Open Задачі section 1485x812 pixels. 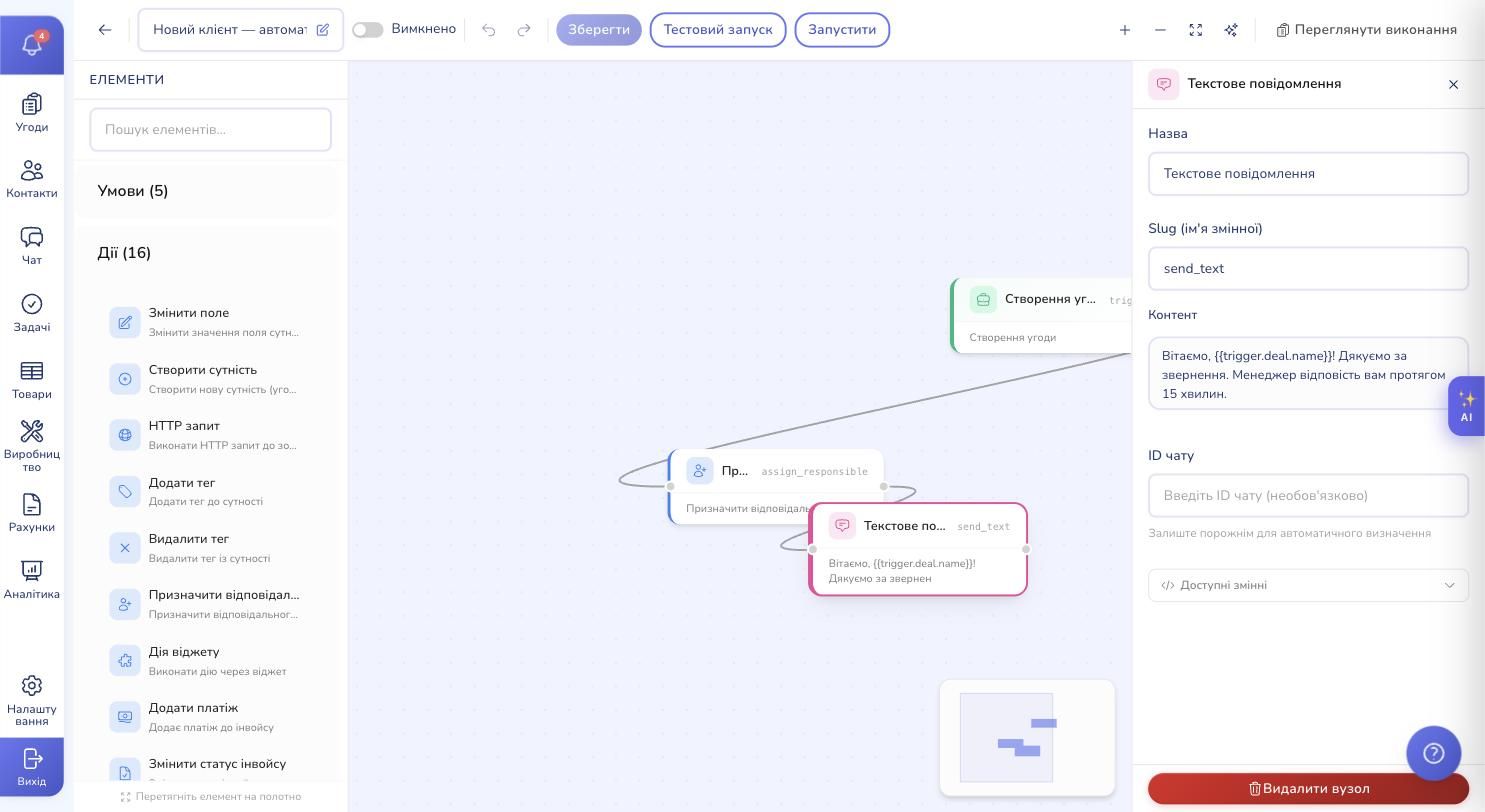pyautogui.click(x=32, y=313)
